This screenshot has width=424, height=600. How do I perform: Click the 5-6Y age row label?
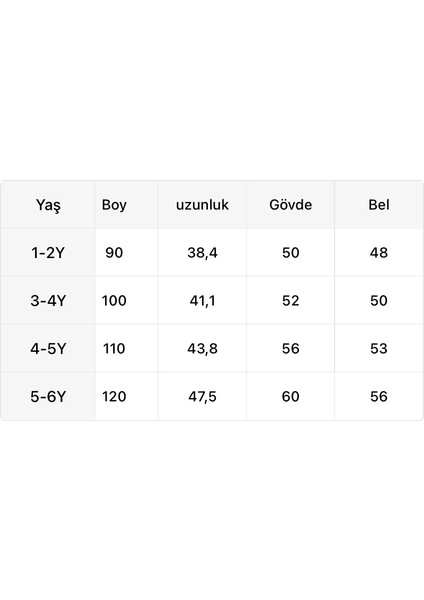[x=48, y=396]
